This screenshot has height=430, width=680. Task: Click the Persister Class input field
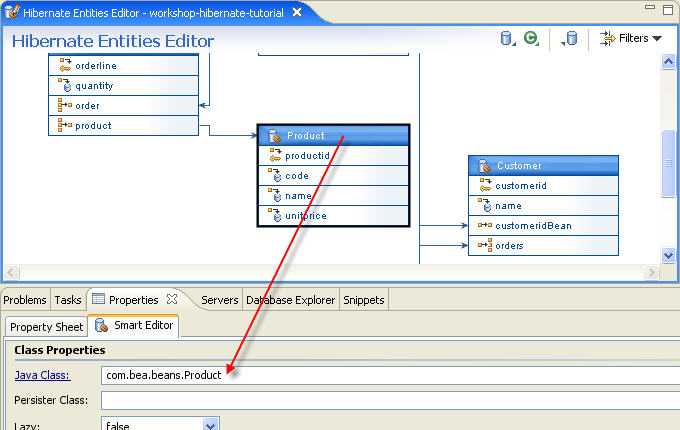tap(390, 401)
